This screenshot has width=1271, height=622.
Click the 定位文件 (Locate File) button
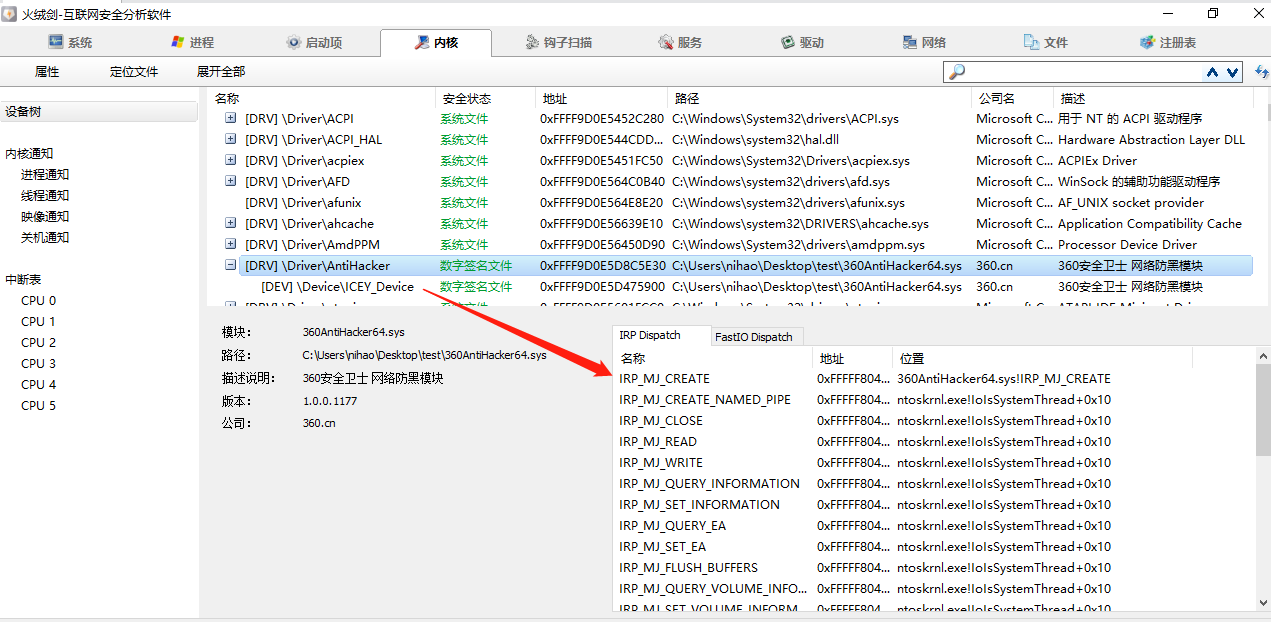pos(134,72)
